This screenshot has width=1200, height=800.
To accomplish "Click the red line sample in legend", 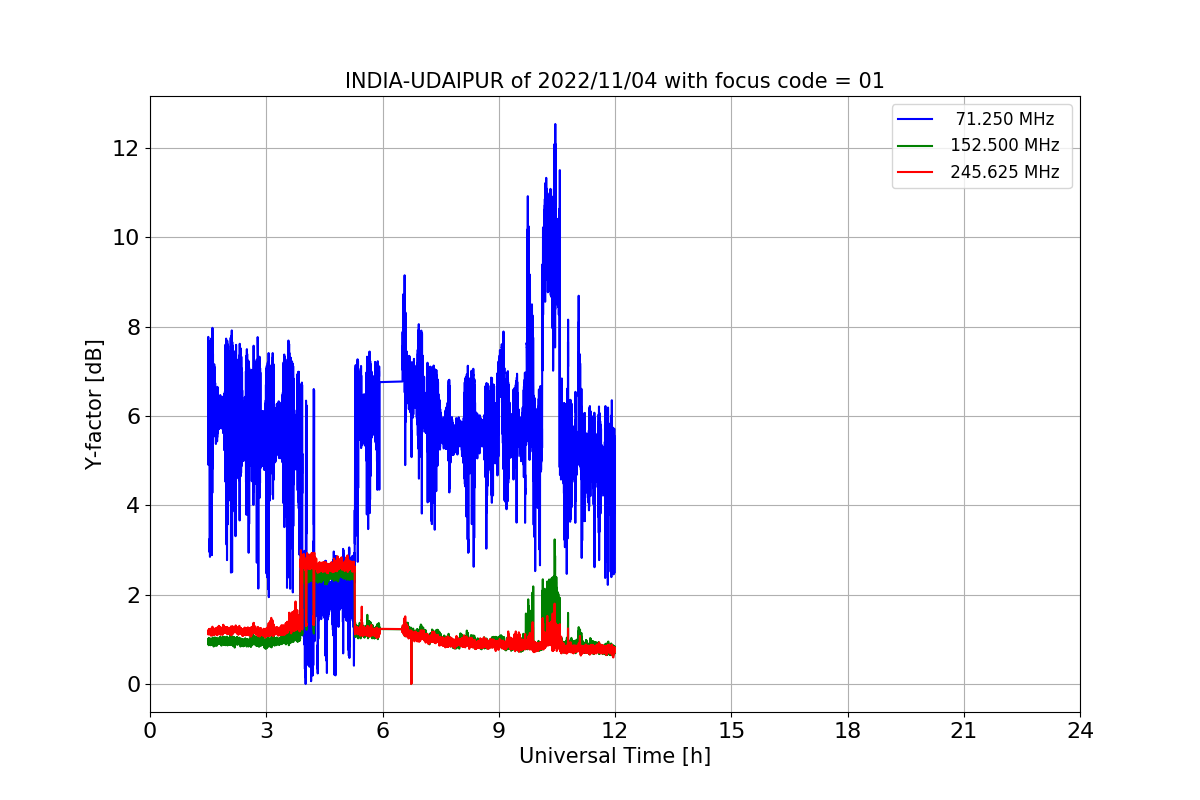I will (x=915, y=172).
